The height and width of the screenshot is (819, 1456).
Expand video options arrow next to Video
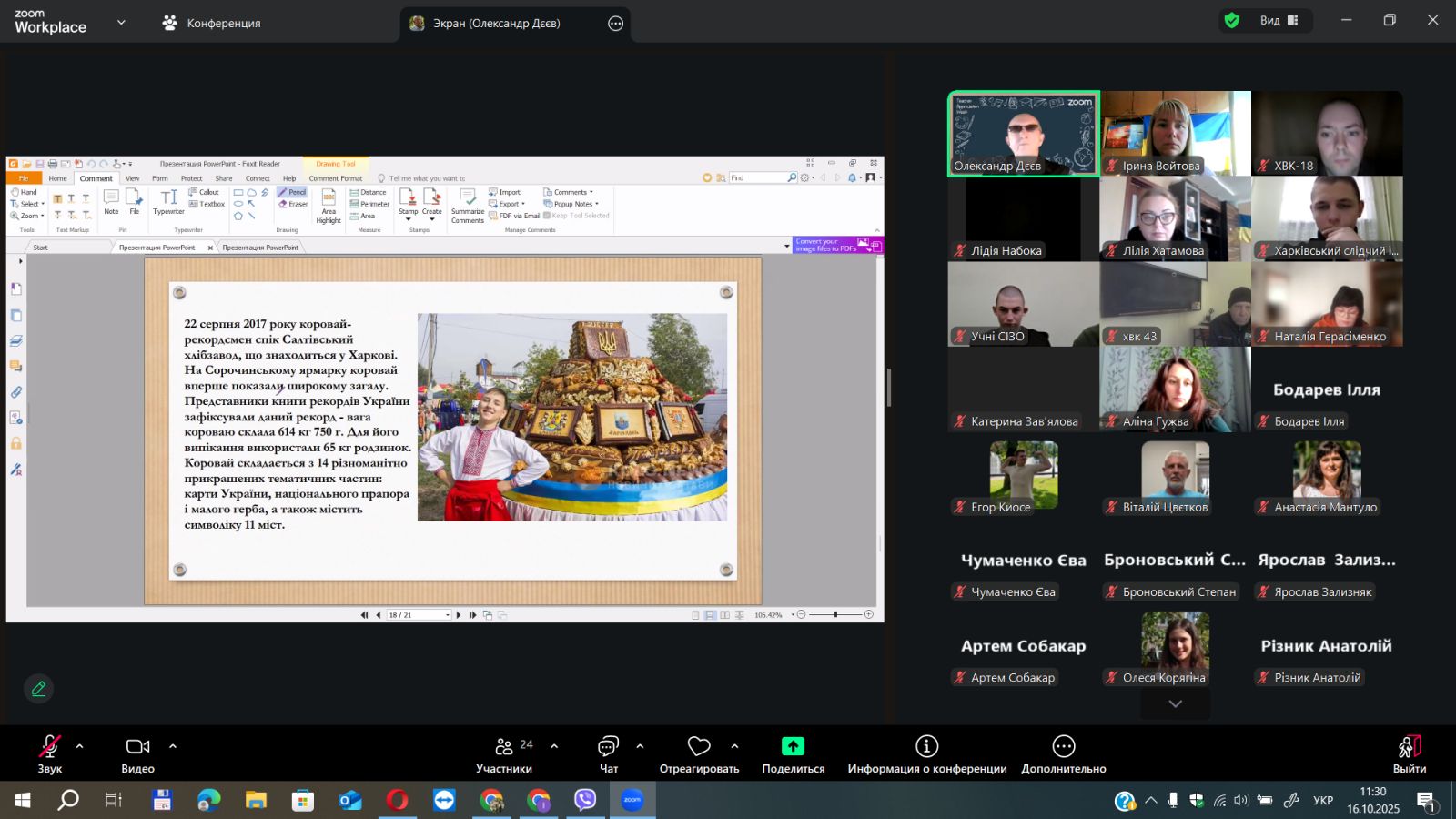click(173, 746)
